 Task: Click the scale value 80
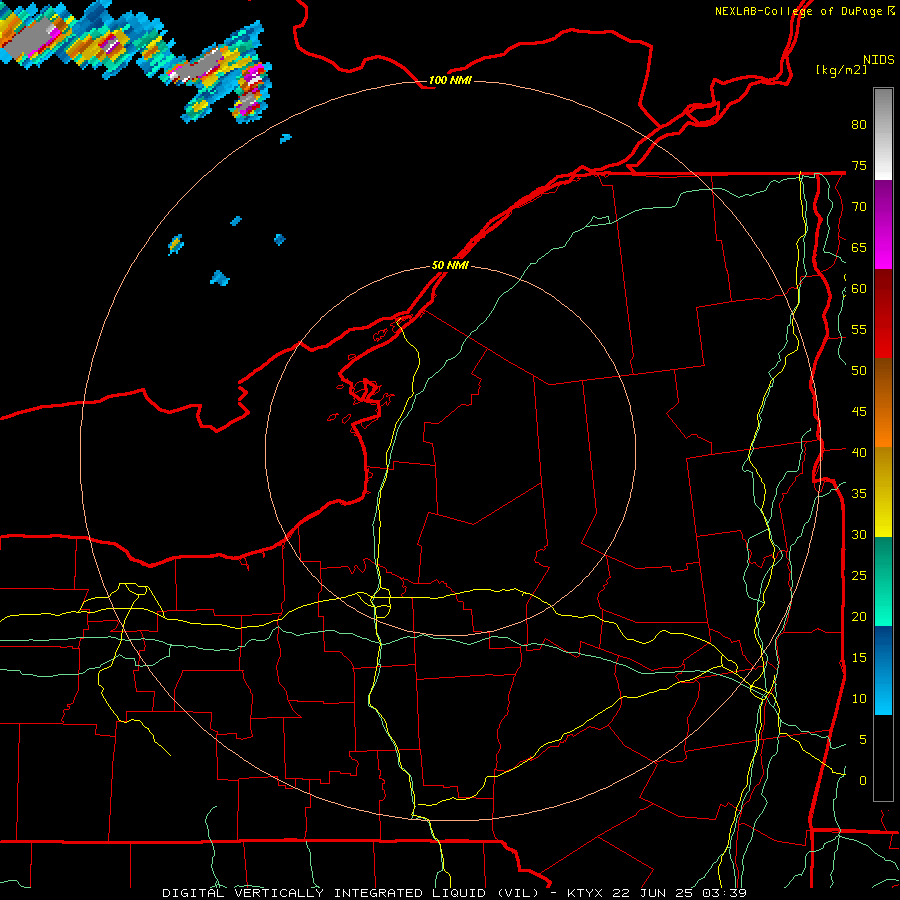coord(859,125)
